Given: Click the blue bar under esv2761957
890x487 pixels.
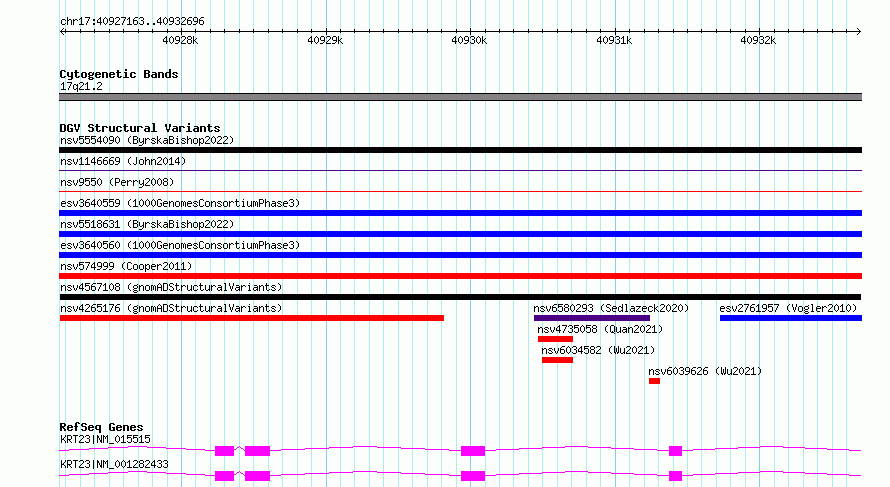Looking at the screenshot, I should click(x=791, y=318).
